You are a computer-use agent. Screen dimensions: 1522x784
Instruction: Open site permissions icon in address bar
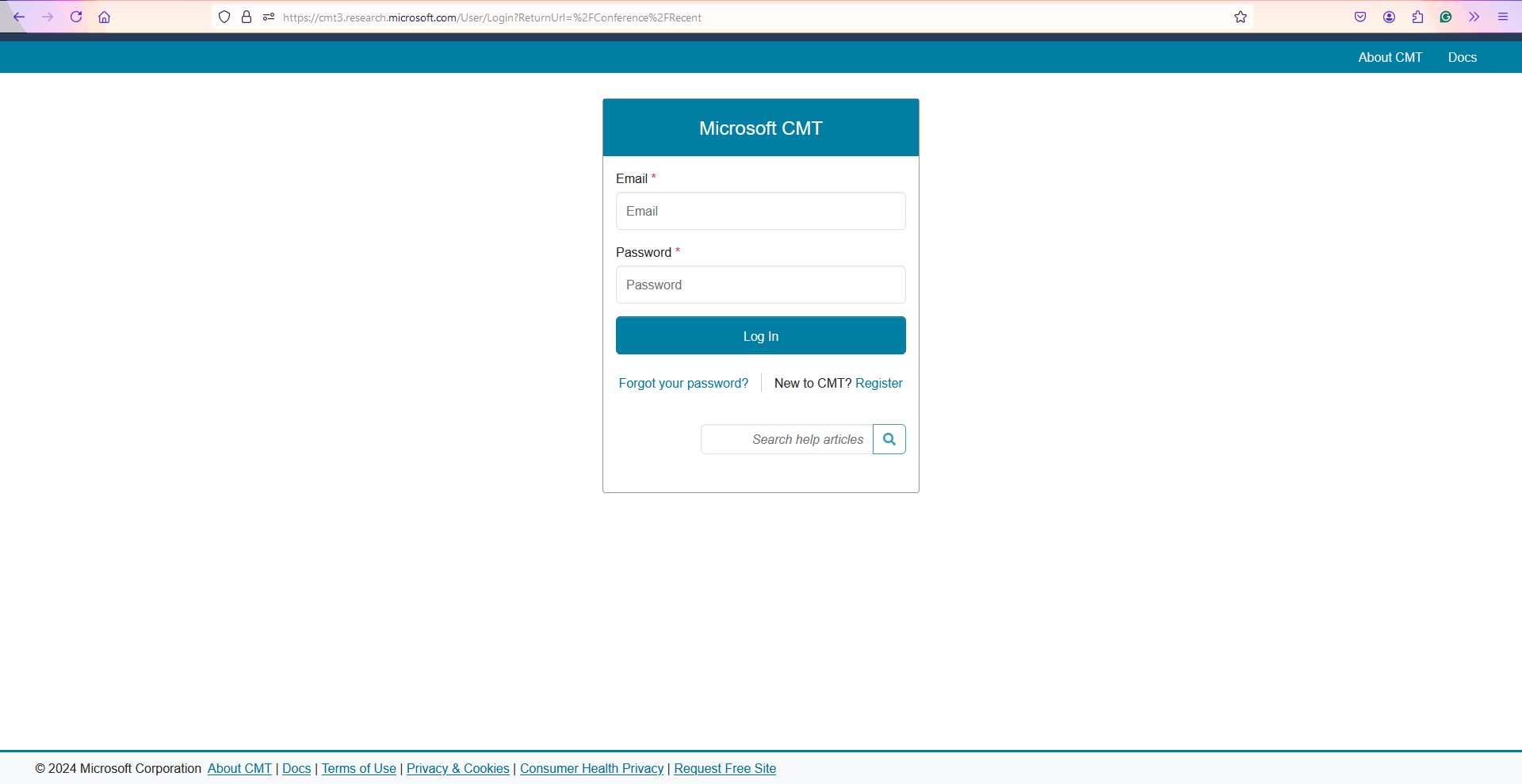(x=269, y=17)
